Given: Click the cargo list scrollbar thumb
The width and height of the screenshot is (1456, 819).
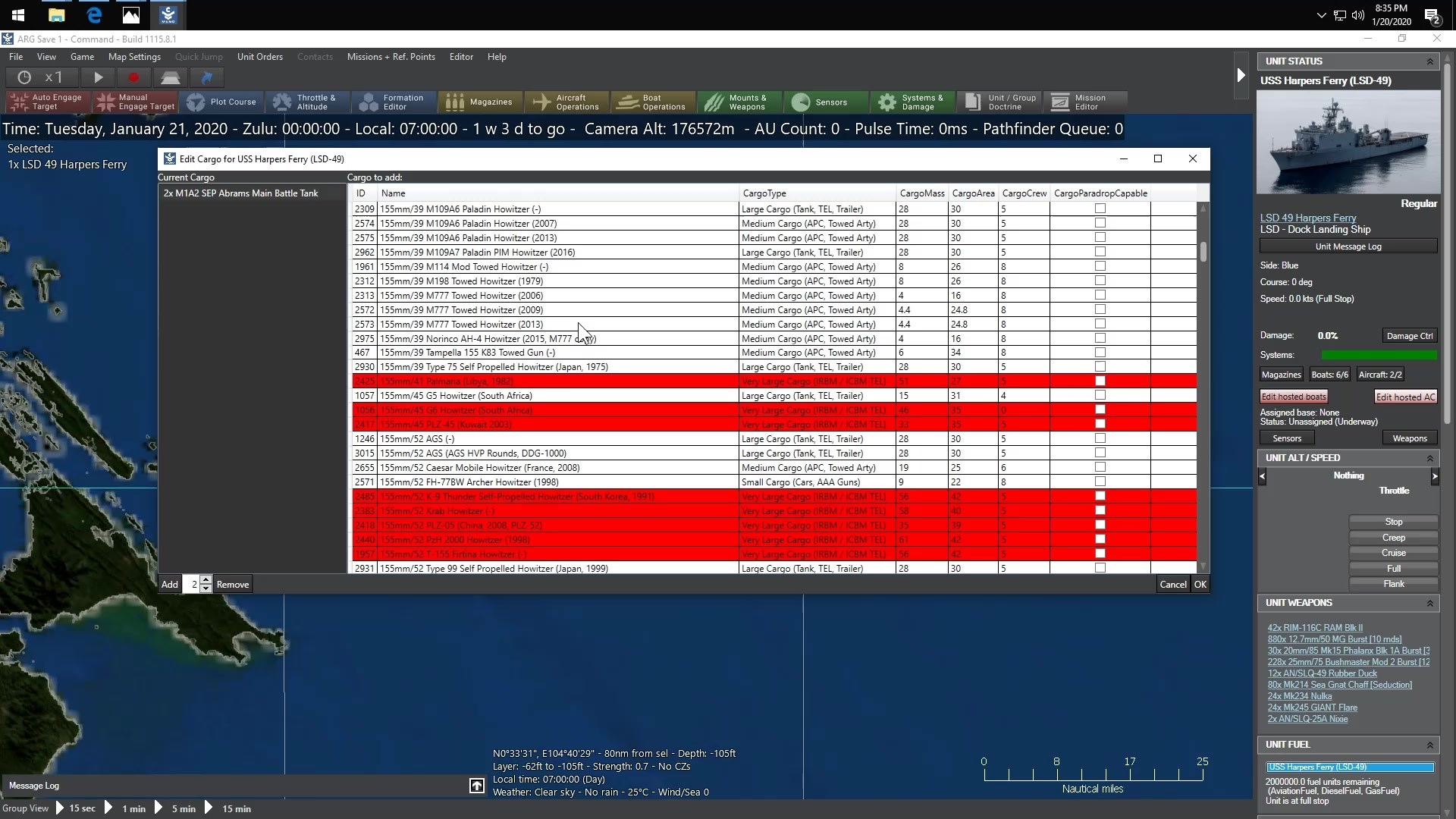Looking at the screenshot, I should coord(1203,252).
